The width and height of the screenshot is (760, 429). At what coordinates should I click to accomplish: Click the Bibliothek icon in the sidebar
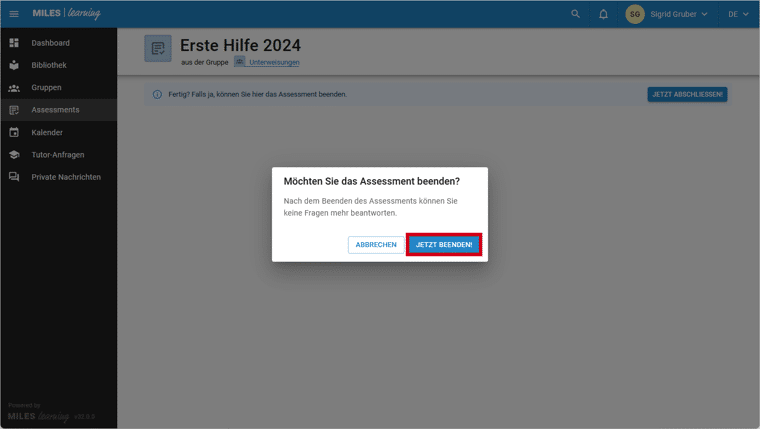14,65
